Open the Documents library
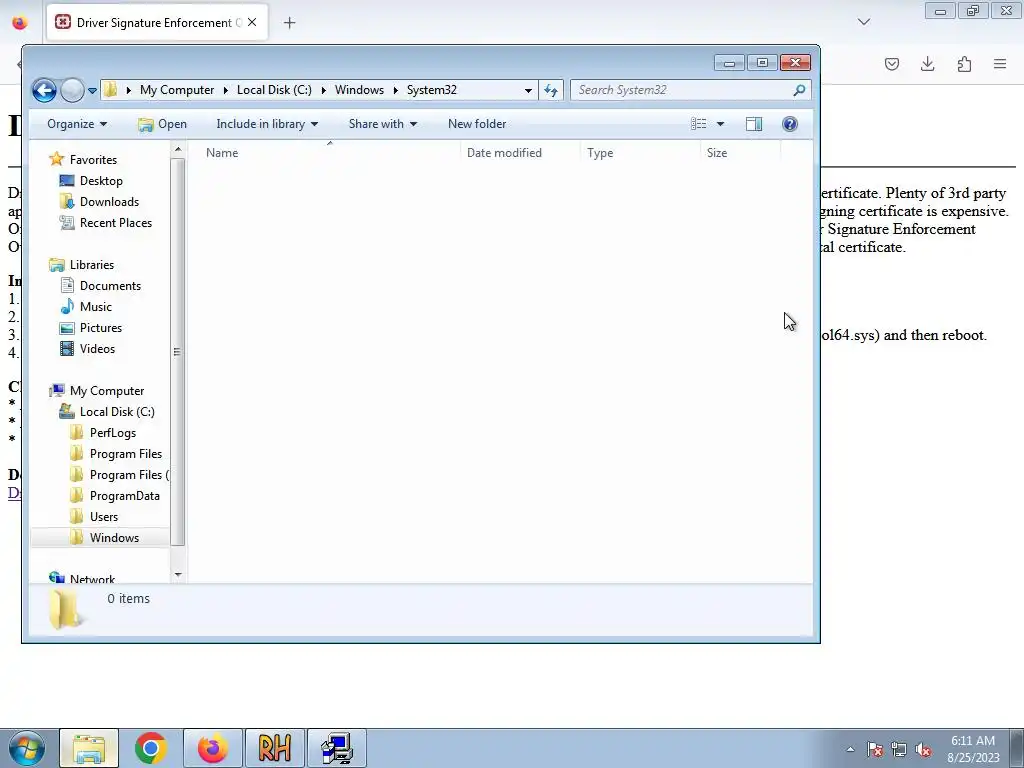Screen dimensions: 1024x768 coord(110,285)
